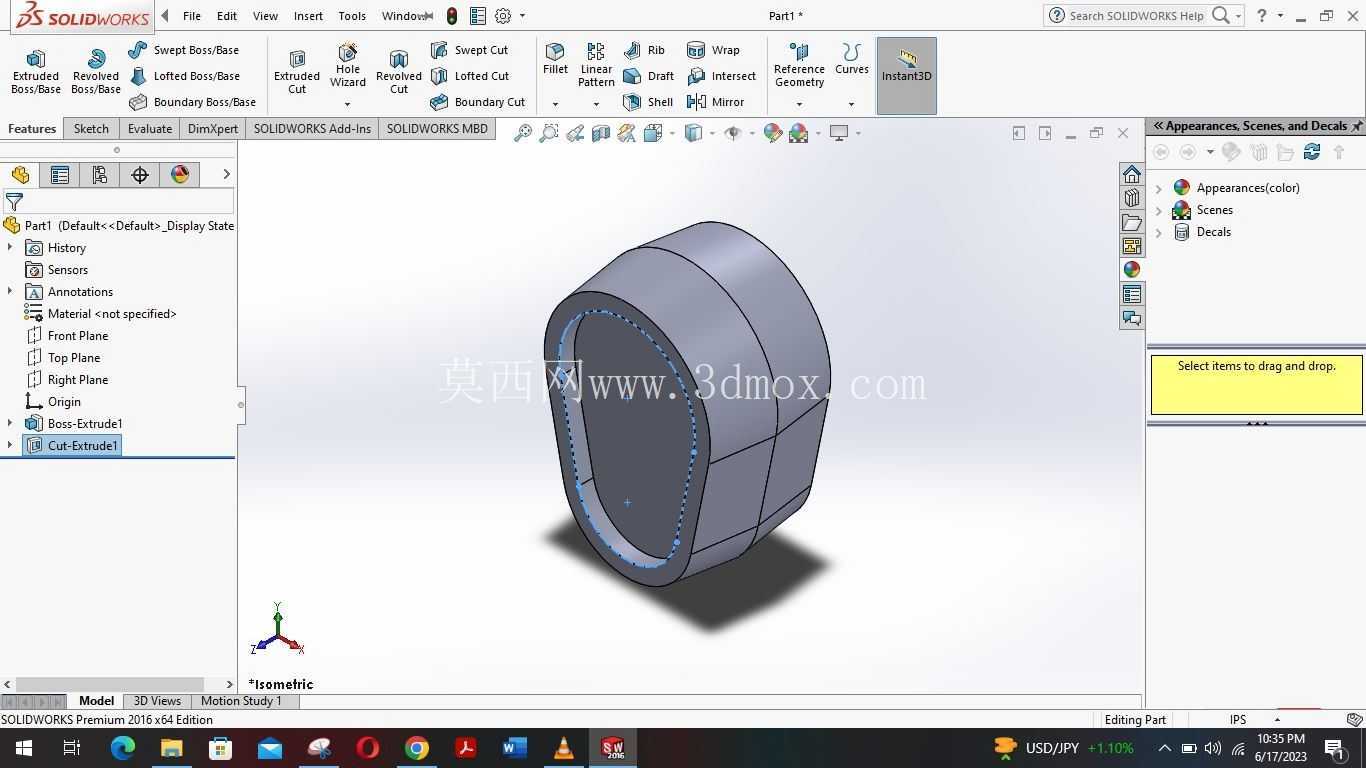Open the Curves dropdown arrow
This screenshot has height=768, width=1366.
852,104
